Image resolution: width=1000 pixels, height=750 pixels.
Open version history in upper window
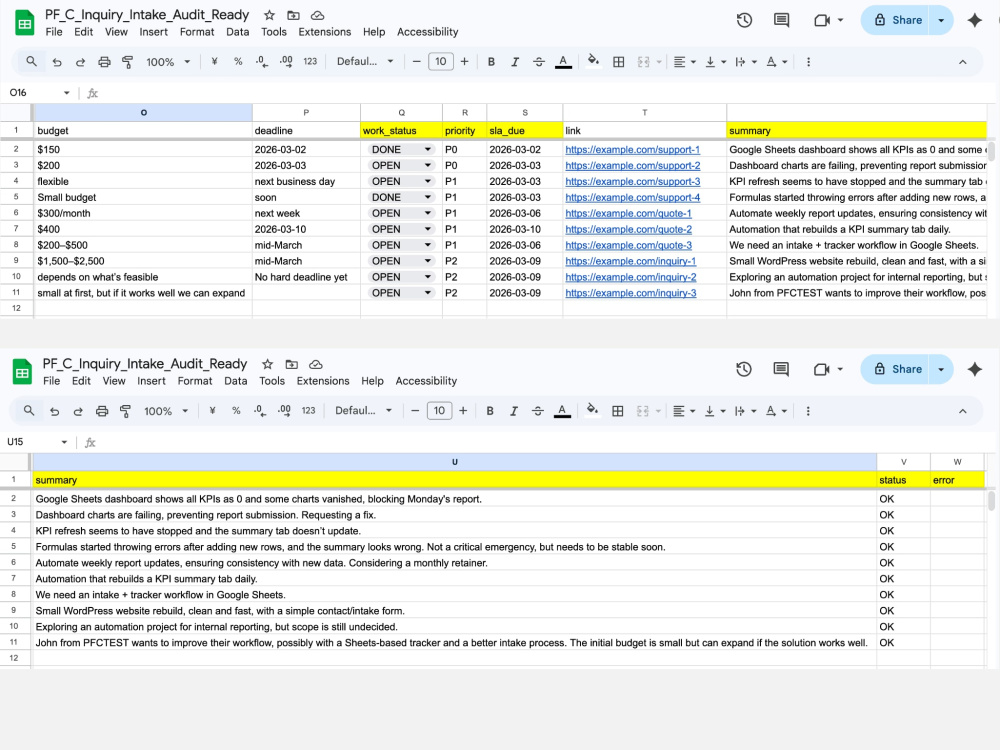pyautogui.click(x=744, y=20)
